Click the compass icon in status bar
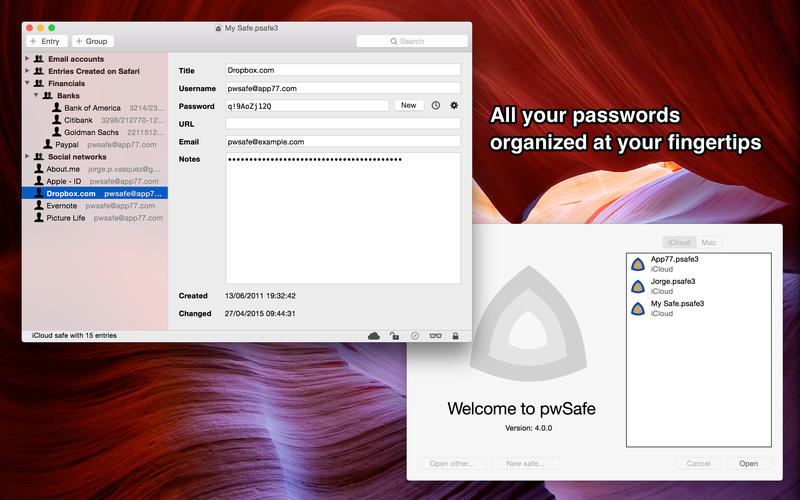Viewport: 800px width, 500px height. point(415,336)
